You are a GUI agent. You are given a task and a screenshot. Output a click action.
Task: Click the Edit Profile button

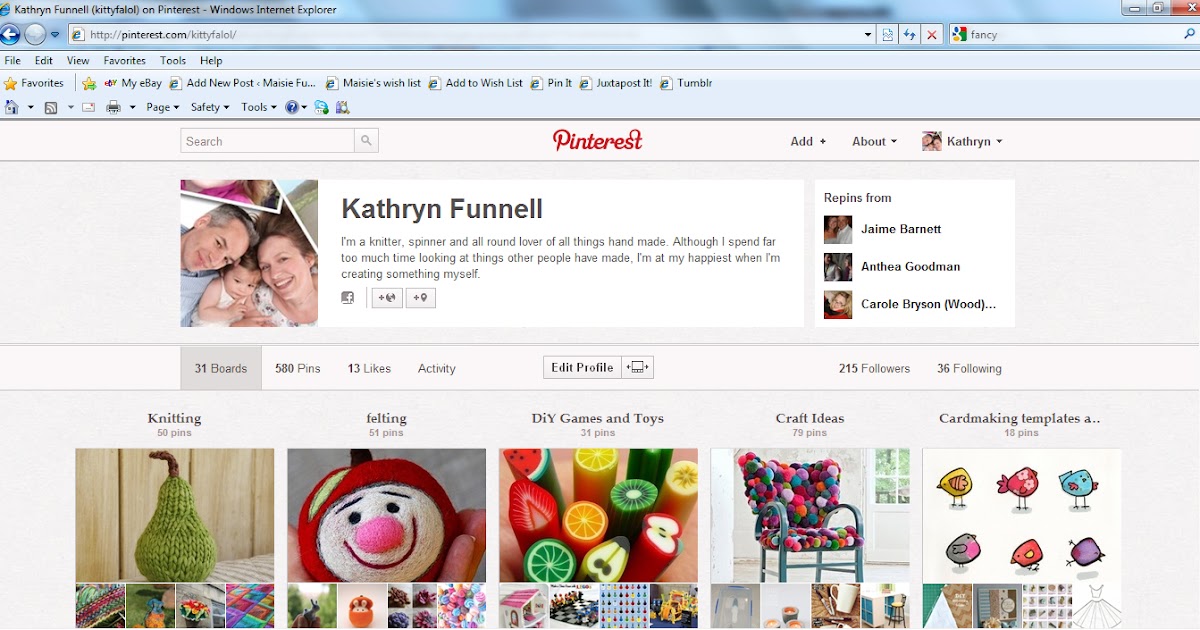(x=582, y=367)
